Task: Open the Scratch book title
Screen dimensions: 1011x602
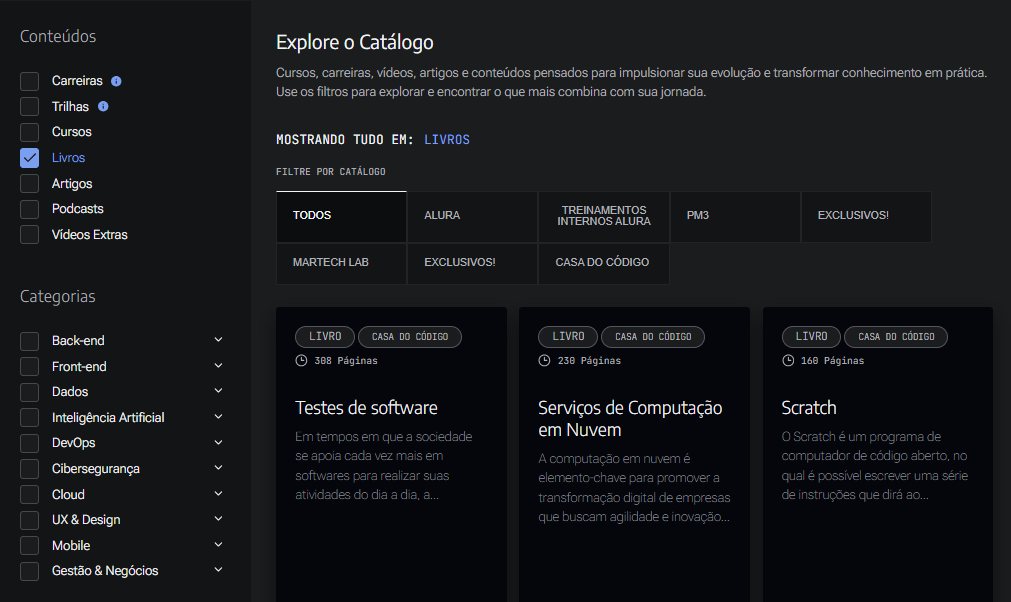Action: point(809,408)
